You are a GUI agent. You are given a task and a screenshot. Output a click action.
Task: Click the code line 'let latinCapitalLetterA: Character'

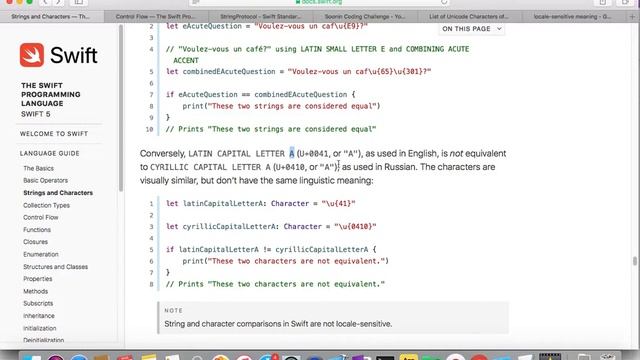[x=260, y=204]
